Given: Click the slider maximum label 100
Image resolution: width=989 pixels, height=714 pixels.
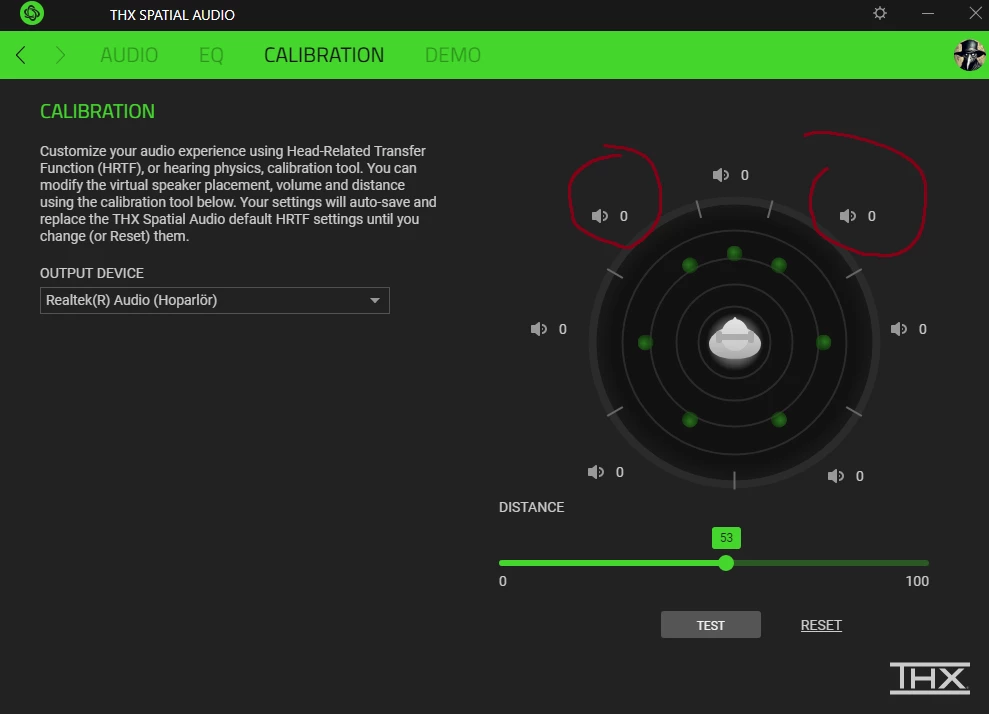Looking at the screenshot, I should coord(917,581).
